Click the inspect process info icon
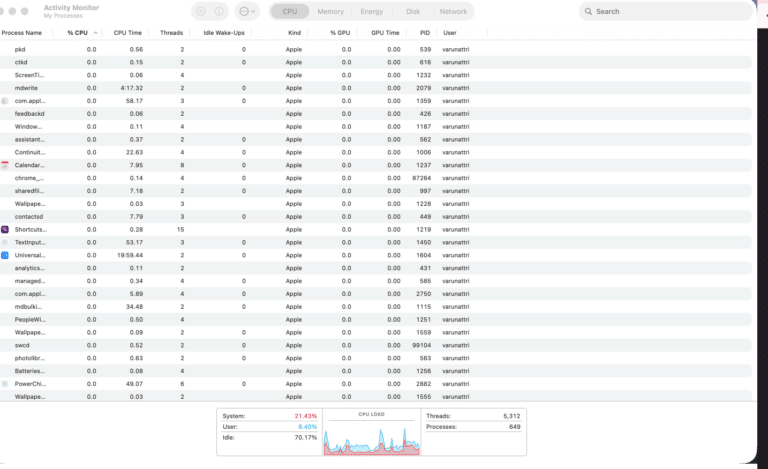 click(x=219, y=11)
